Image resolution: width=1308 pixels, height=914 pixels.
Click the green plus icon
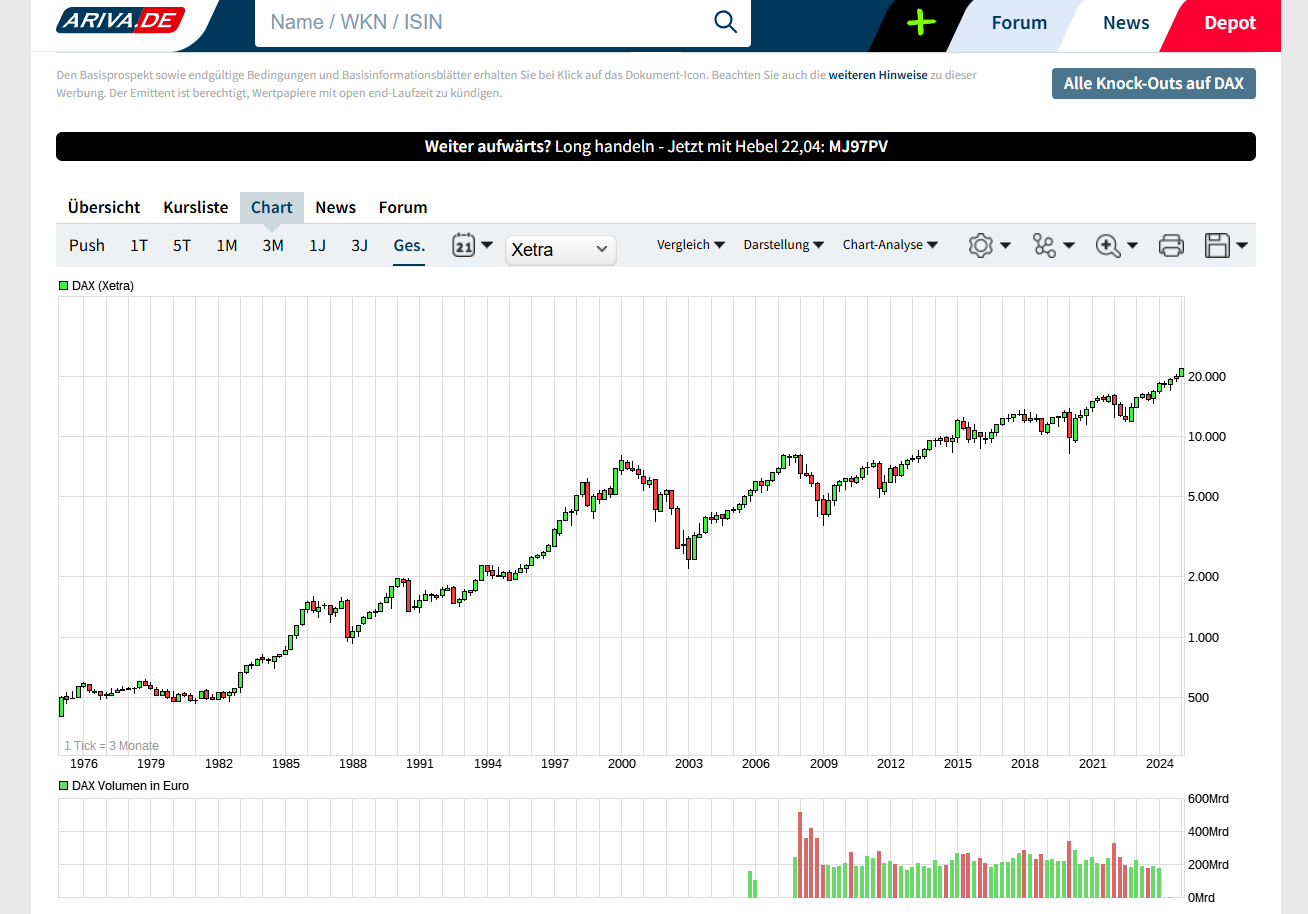tap(921, 22)
